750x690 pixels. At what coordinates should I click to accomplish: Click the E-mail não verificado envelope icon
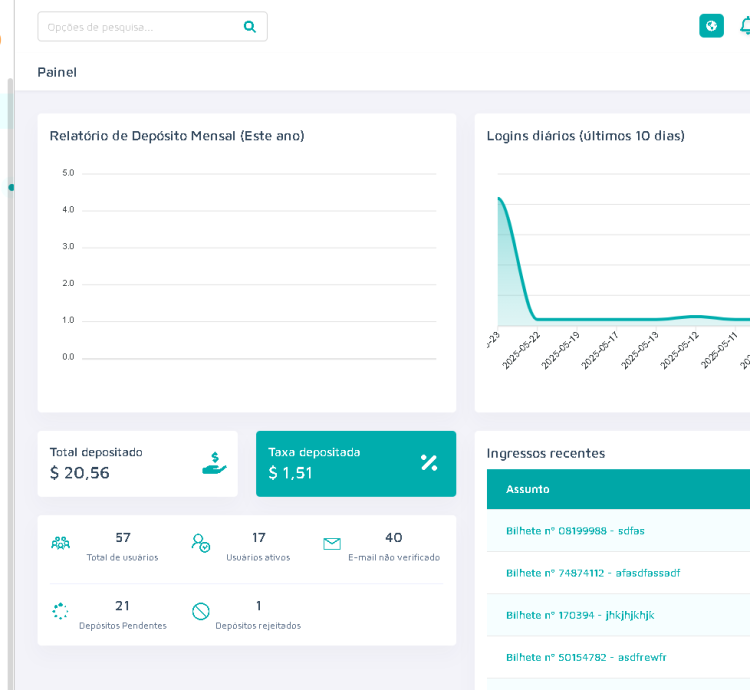(332, 543)
